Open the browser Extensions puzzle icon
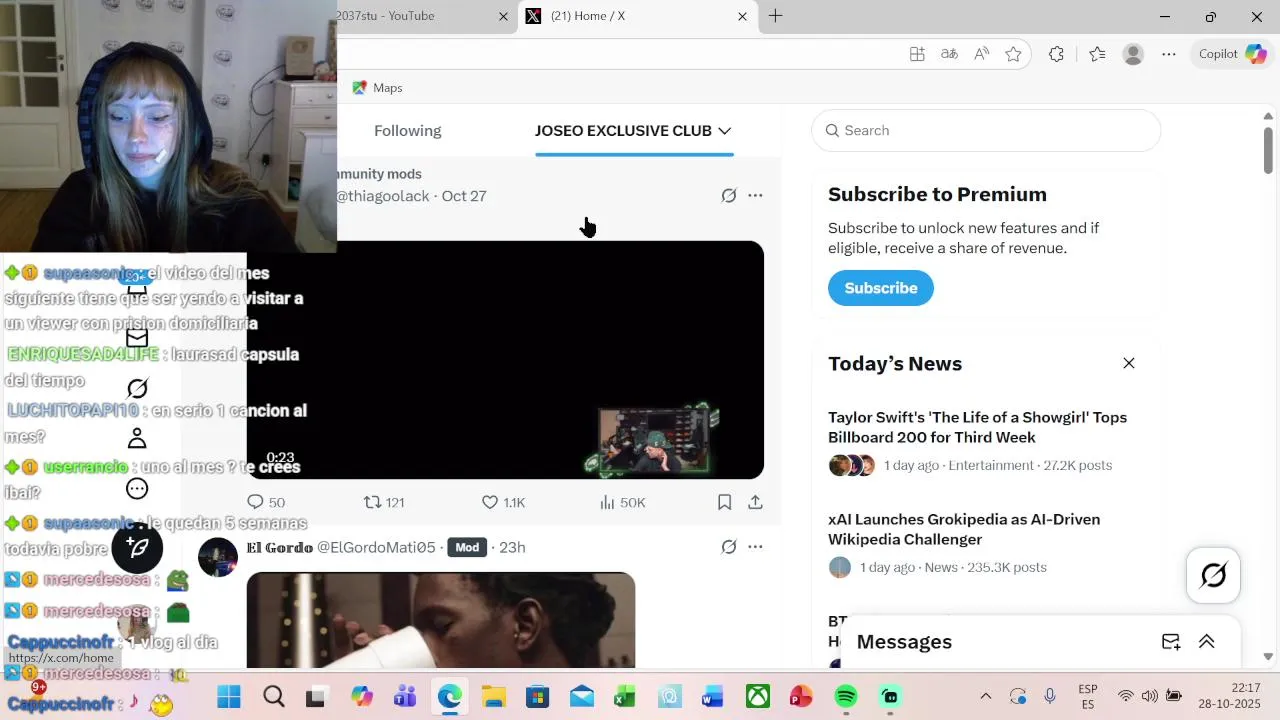The width and height of the screenshot is (1280, 720). click(1056, 54)
